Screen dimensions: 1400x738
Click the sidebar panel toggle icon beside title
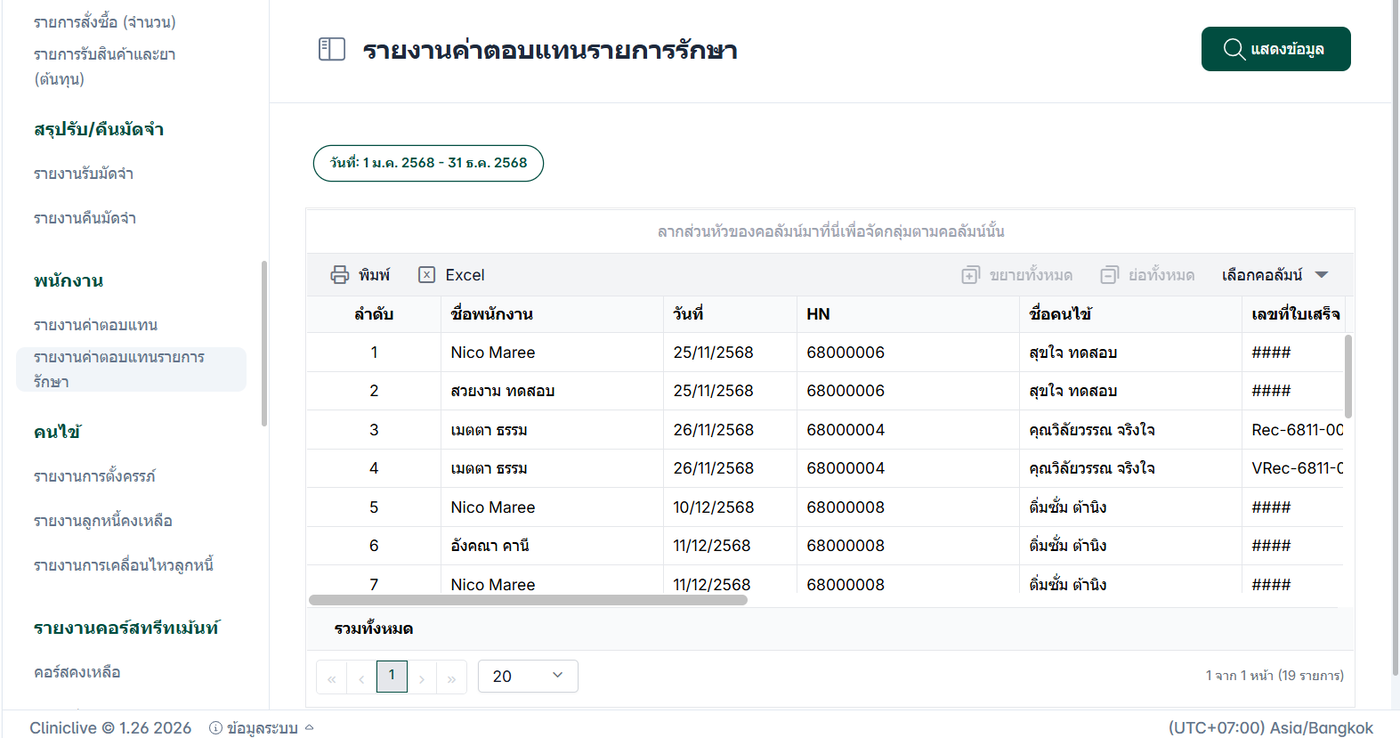[x=331, y=49]
